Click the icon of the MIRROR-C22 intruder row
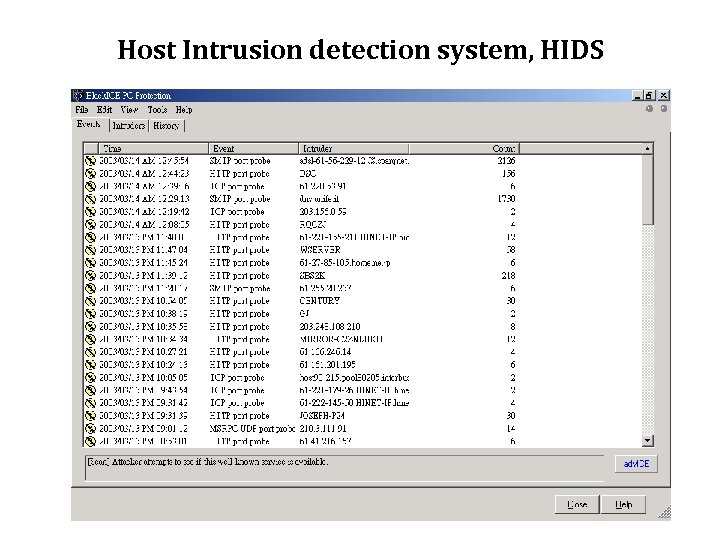This screenshot has height=540, width=720. (90, 339)
